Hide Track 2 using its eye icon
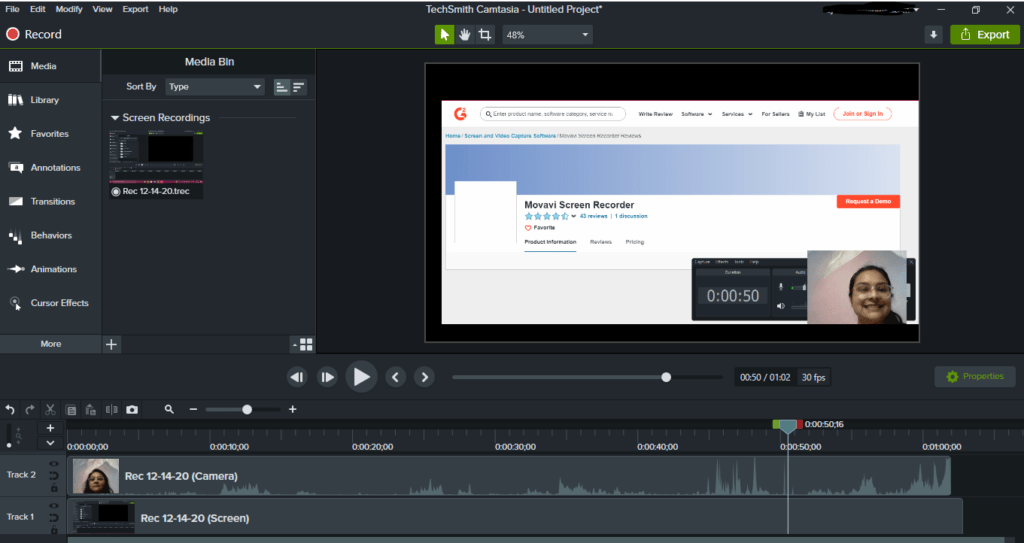This screenshot has width=1024, height=543. coord(53,464)
